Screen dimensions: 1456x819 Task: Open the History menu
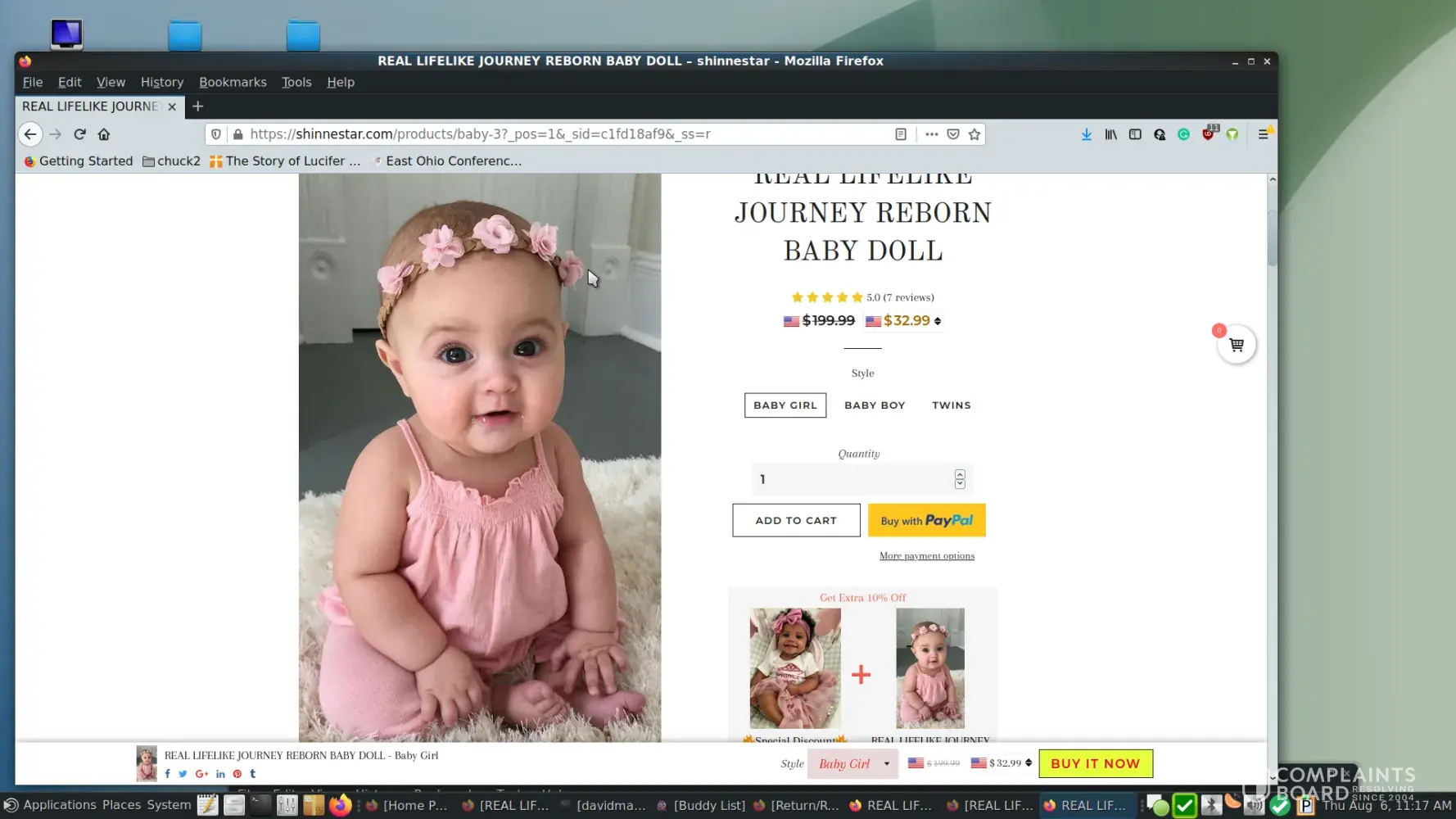coord(161,82)
